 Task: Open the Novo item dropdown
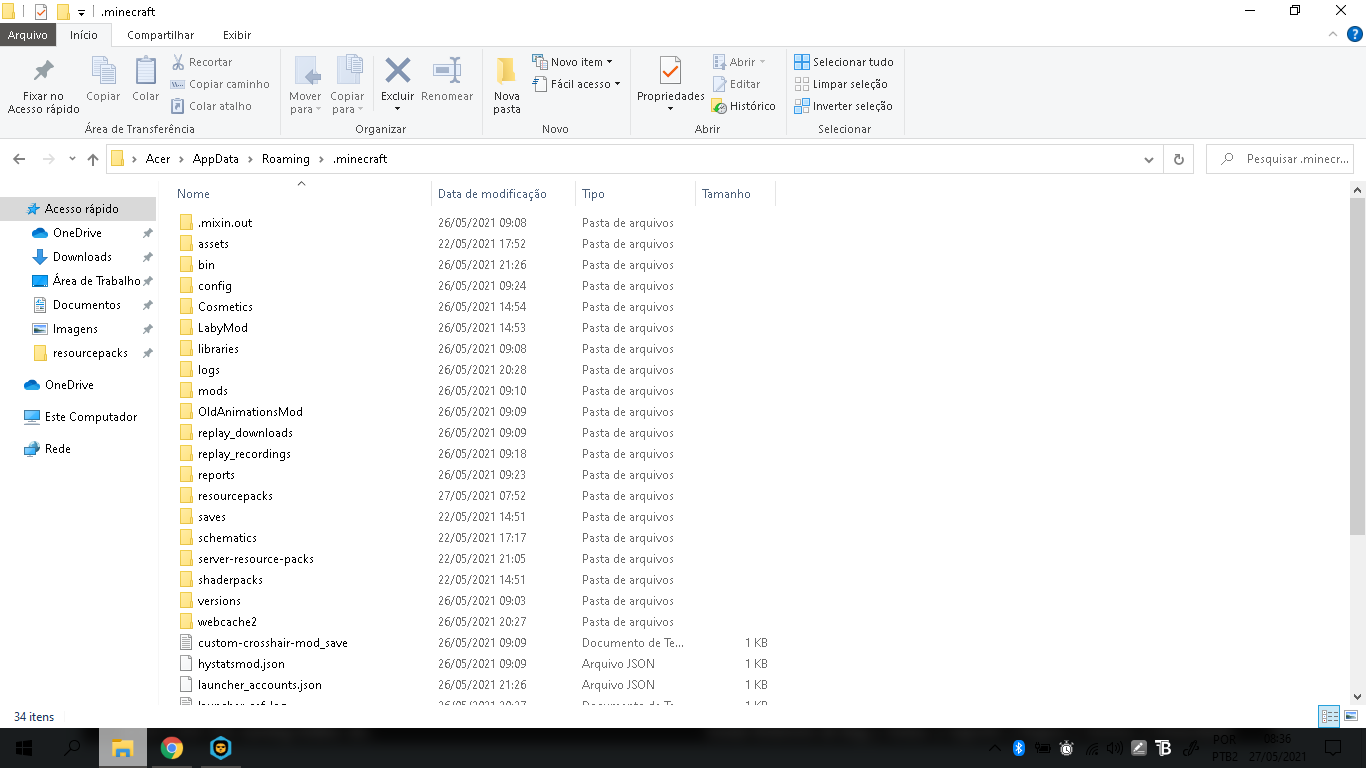click(x=572, y=62)
